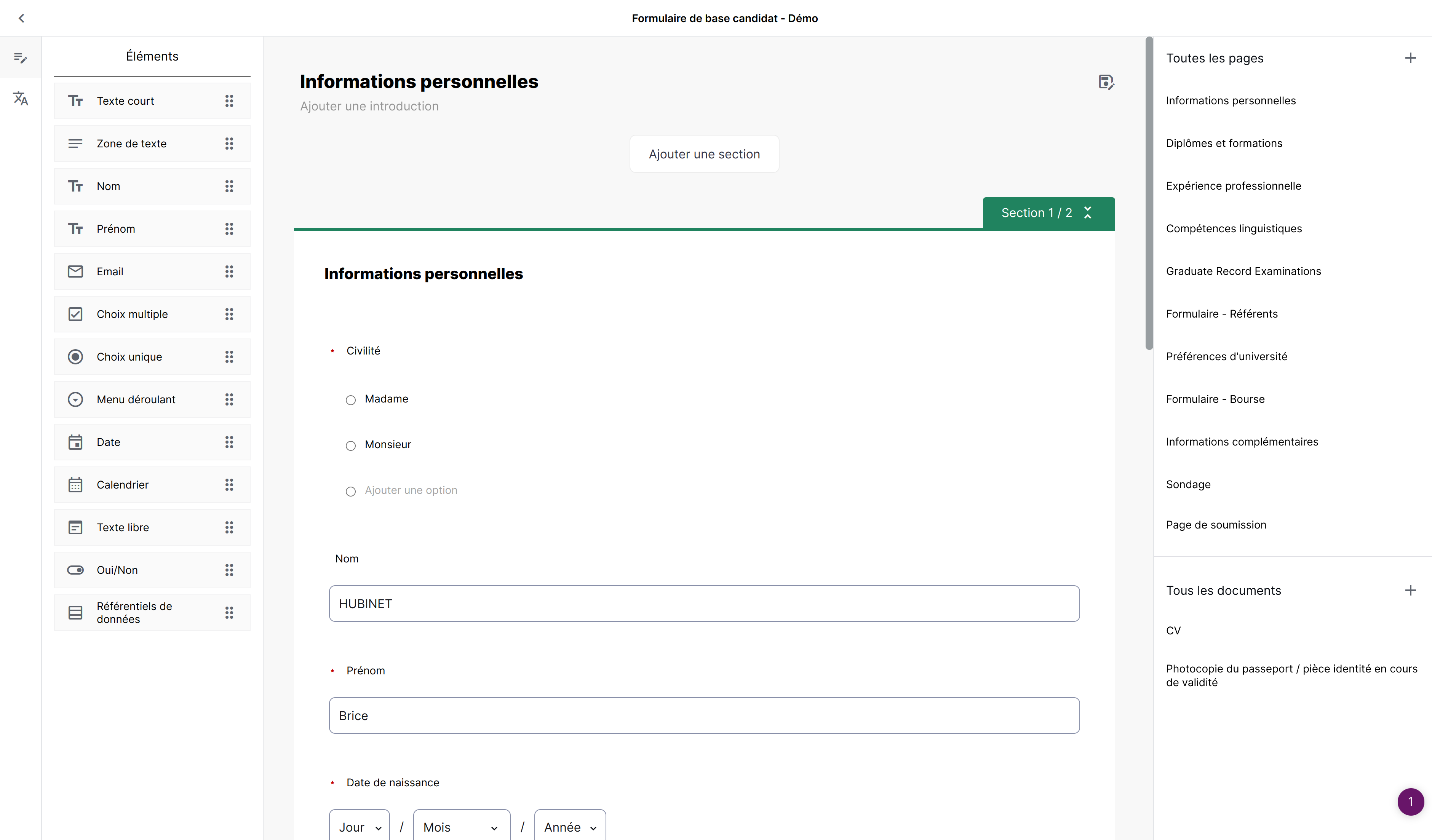Viewport: 1432px width, 840px height.
Task: Select the Texte court element icon
Action: pyautogui.click(x=75, y=101)
